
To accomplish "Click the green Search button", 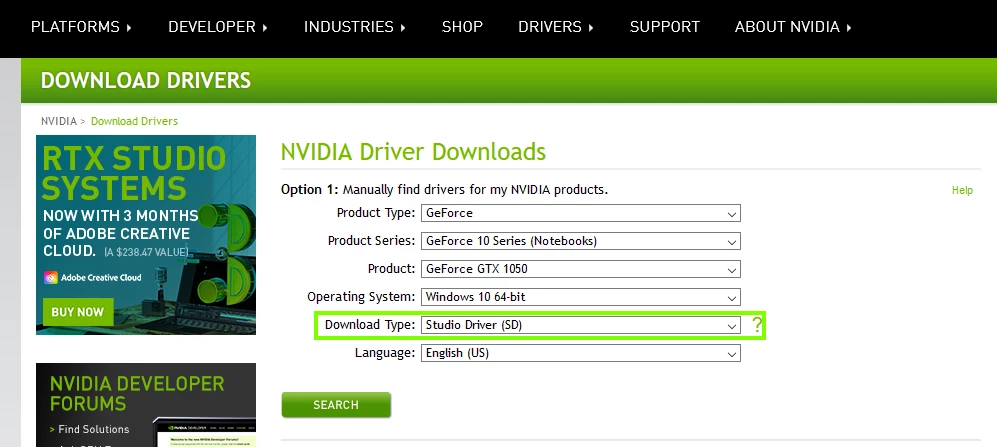I will pos(336,405).
